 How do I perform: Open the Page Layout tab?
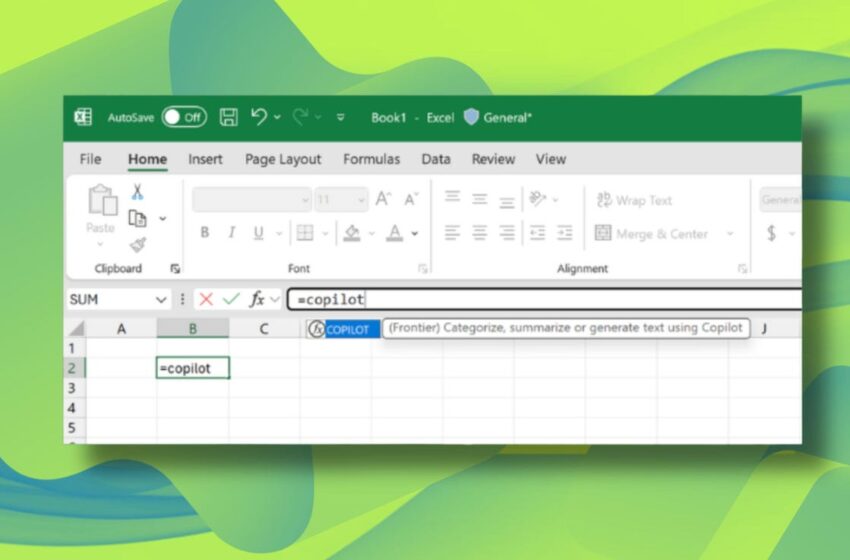click(283, 159)
